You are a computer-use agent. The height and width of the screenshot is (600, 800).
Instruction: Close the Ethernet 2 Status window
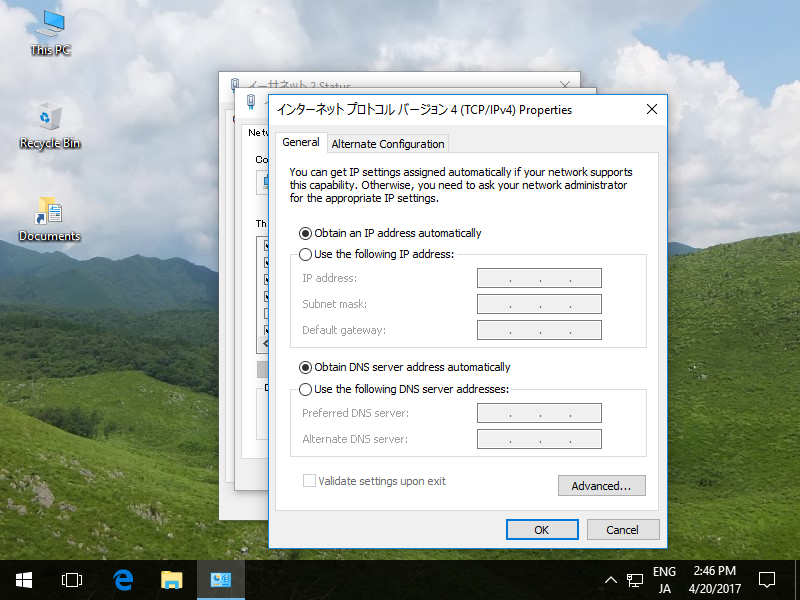[565, 85]
